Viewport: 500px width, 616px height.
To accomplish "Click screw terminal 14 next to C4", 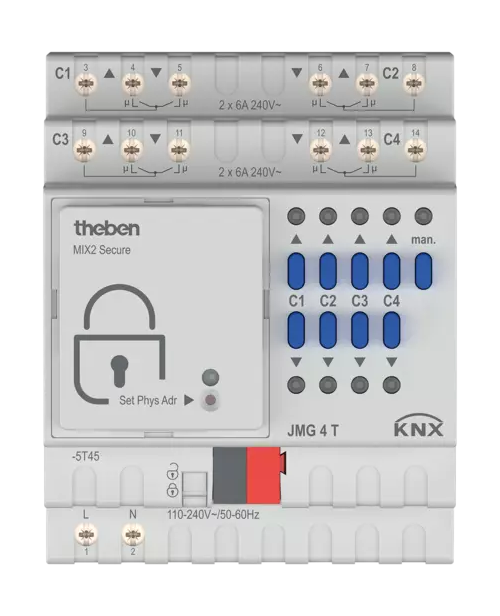I will point(415,149).
